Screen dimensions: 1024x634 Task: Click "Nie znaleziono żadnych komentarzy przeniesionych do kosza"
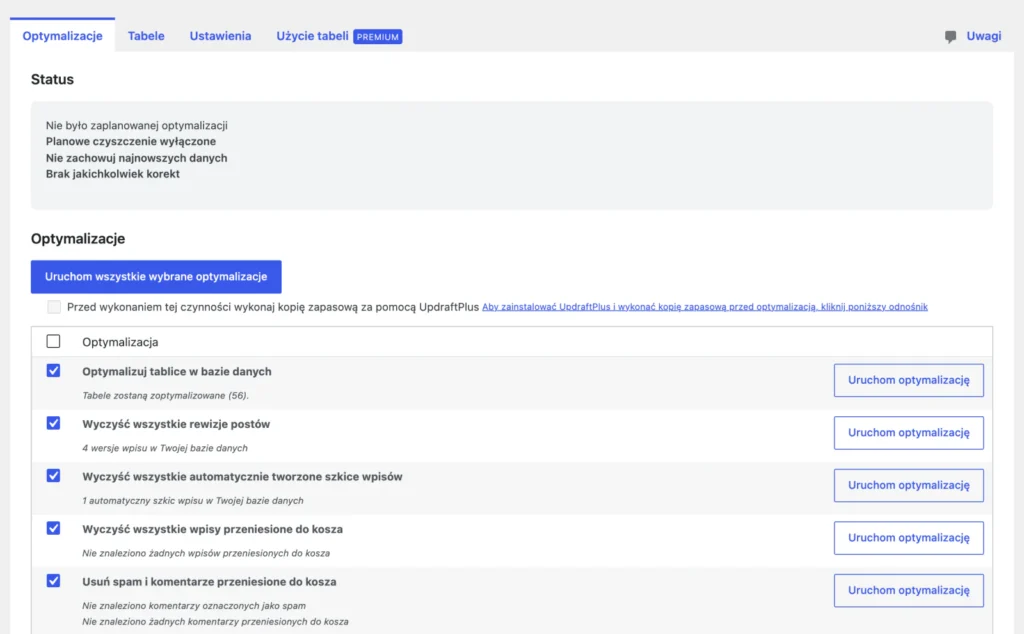click(215, 622)
